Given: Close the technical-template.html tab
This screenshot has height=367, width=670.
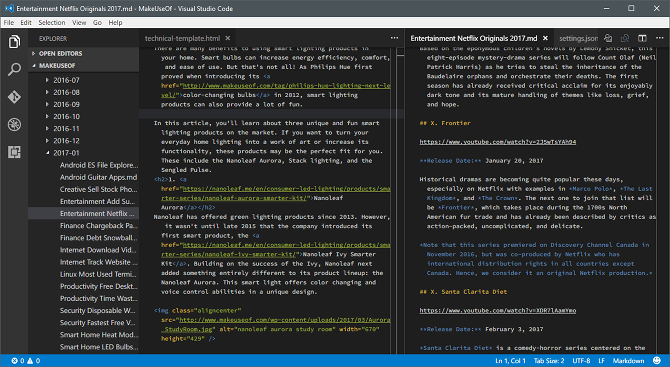Looking at the screenshot, I should tap(228, 38).
